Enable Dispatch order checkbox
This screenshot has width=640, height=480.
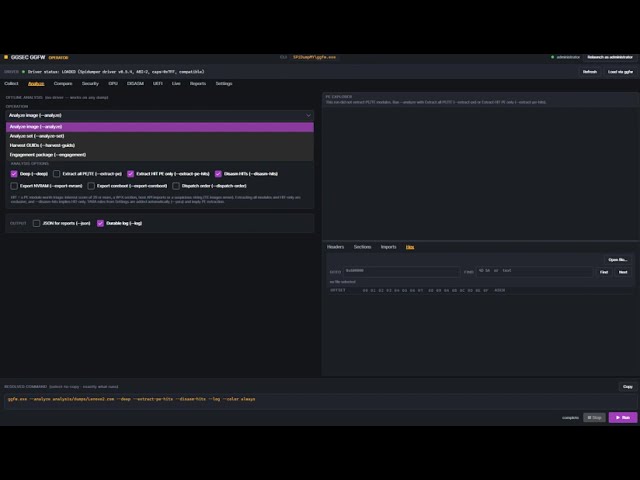coord(176,186)
